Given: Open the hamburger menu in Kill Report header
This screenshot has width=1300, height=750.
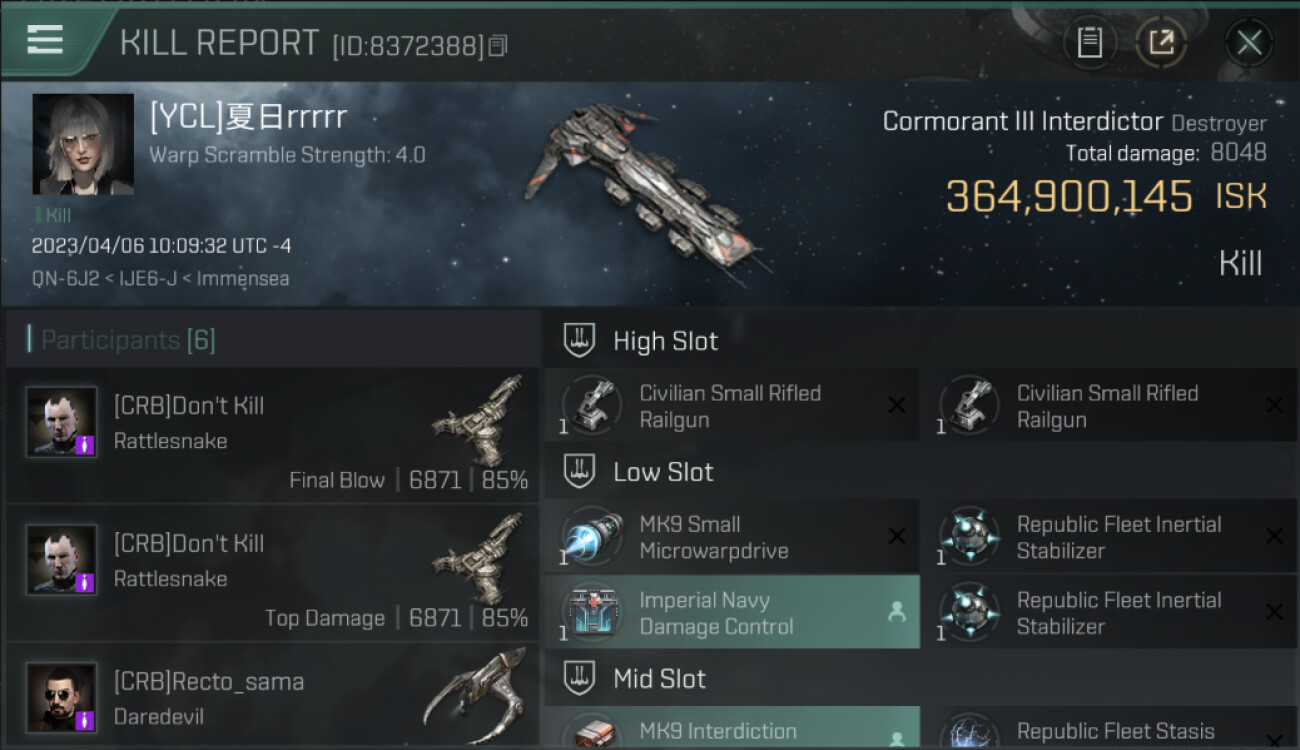Looking at the screenshot, I should click(45, 40).
